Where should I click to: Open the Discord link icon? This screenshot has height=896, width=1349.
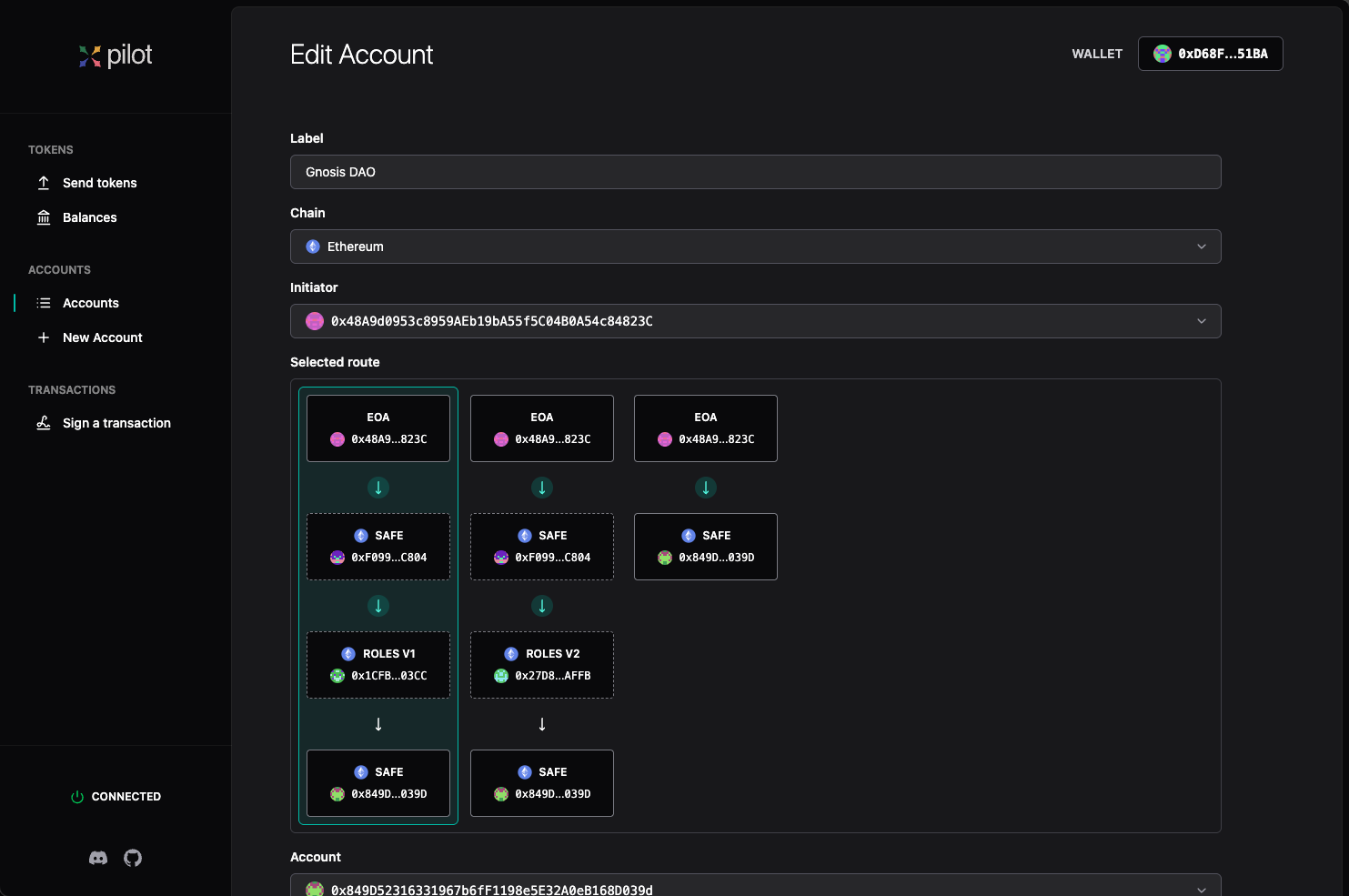coord(98,858)
